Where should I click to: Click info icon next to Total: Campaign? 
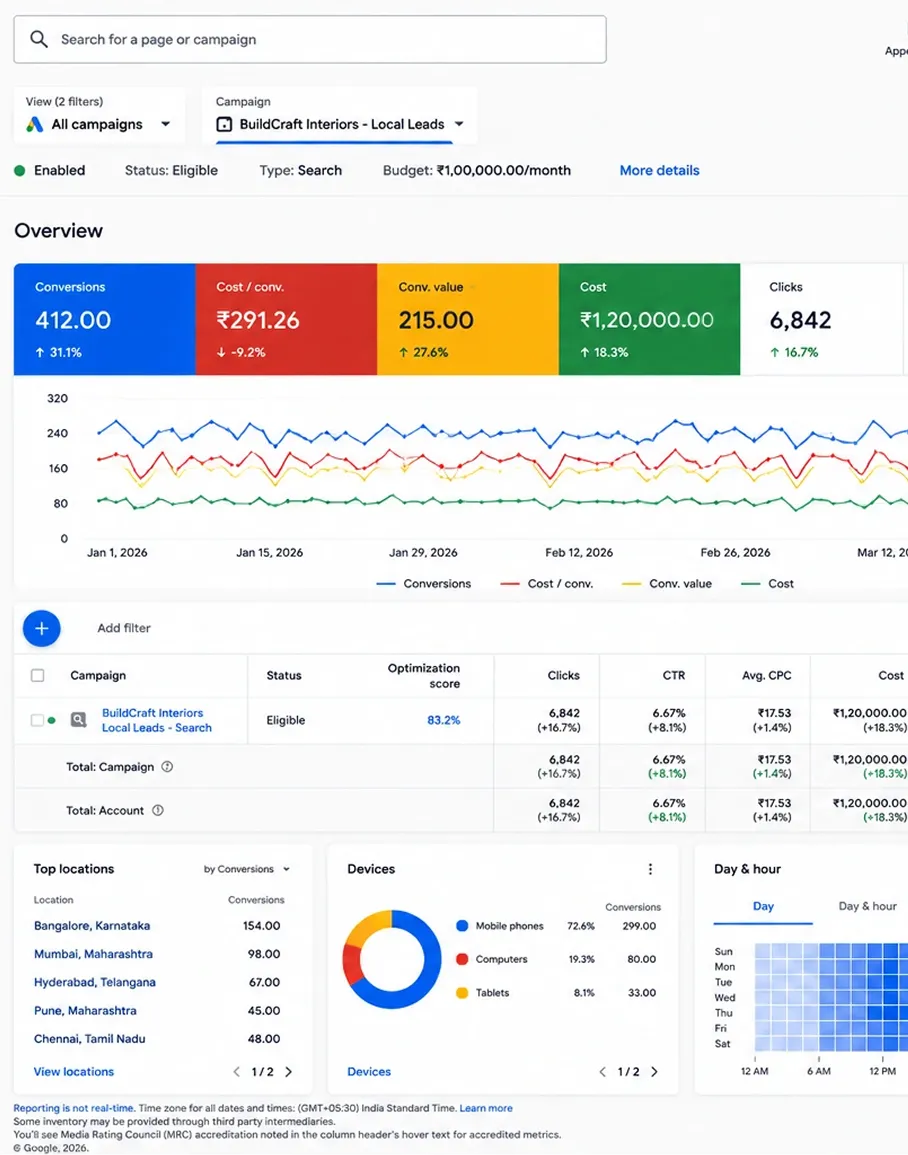click(167, 767)
